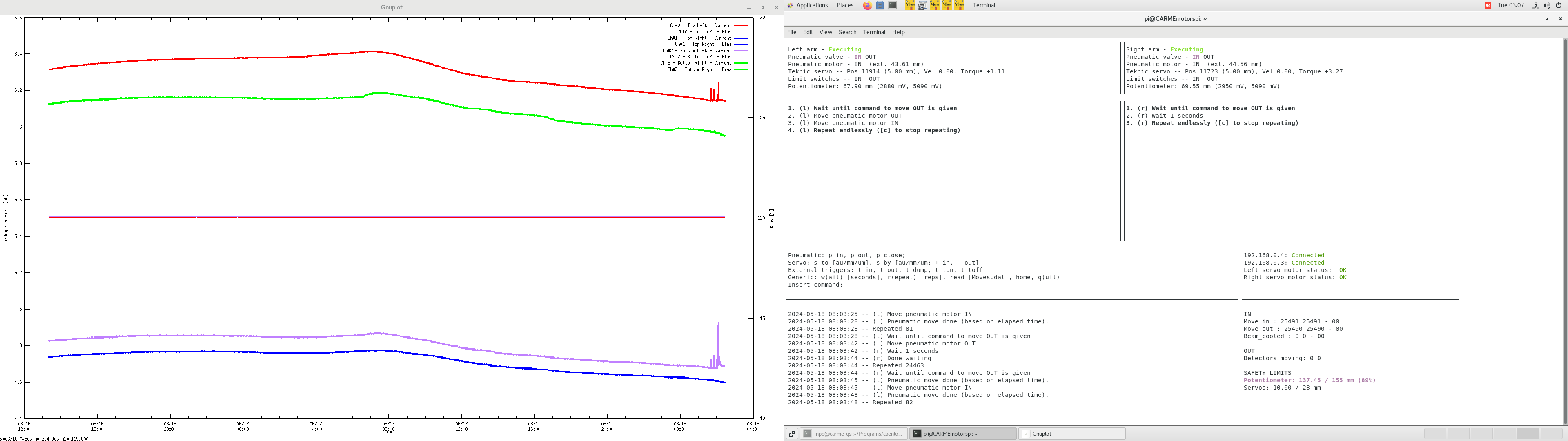Click the show-desktop icon in bottom taskbar
The image size is (1568, 441).
point(792,434)
